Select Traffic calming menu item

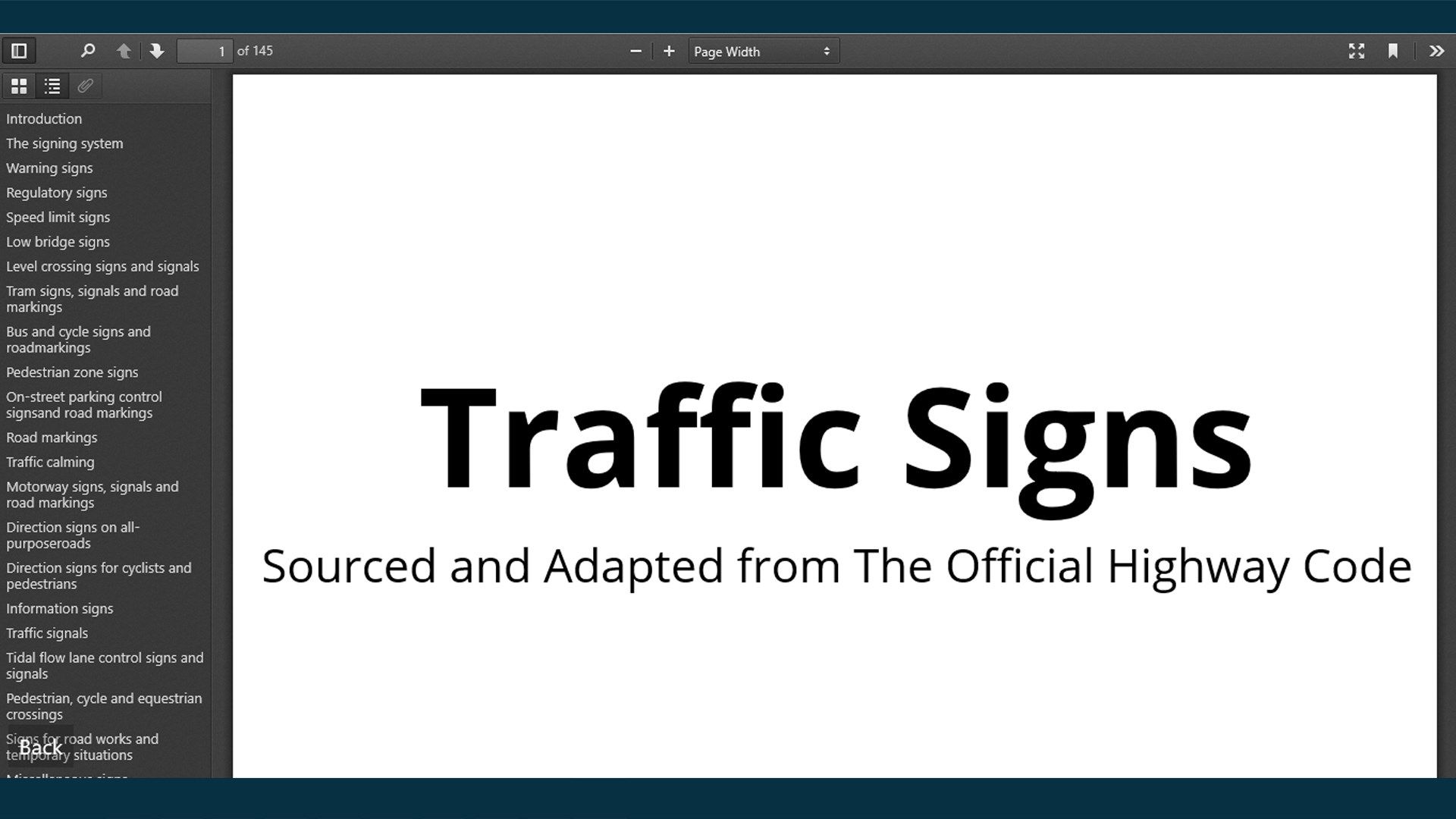50,461
